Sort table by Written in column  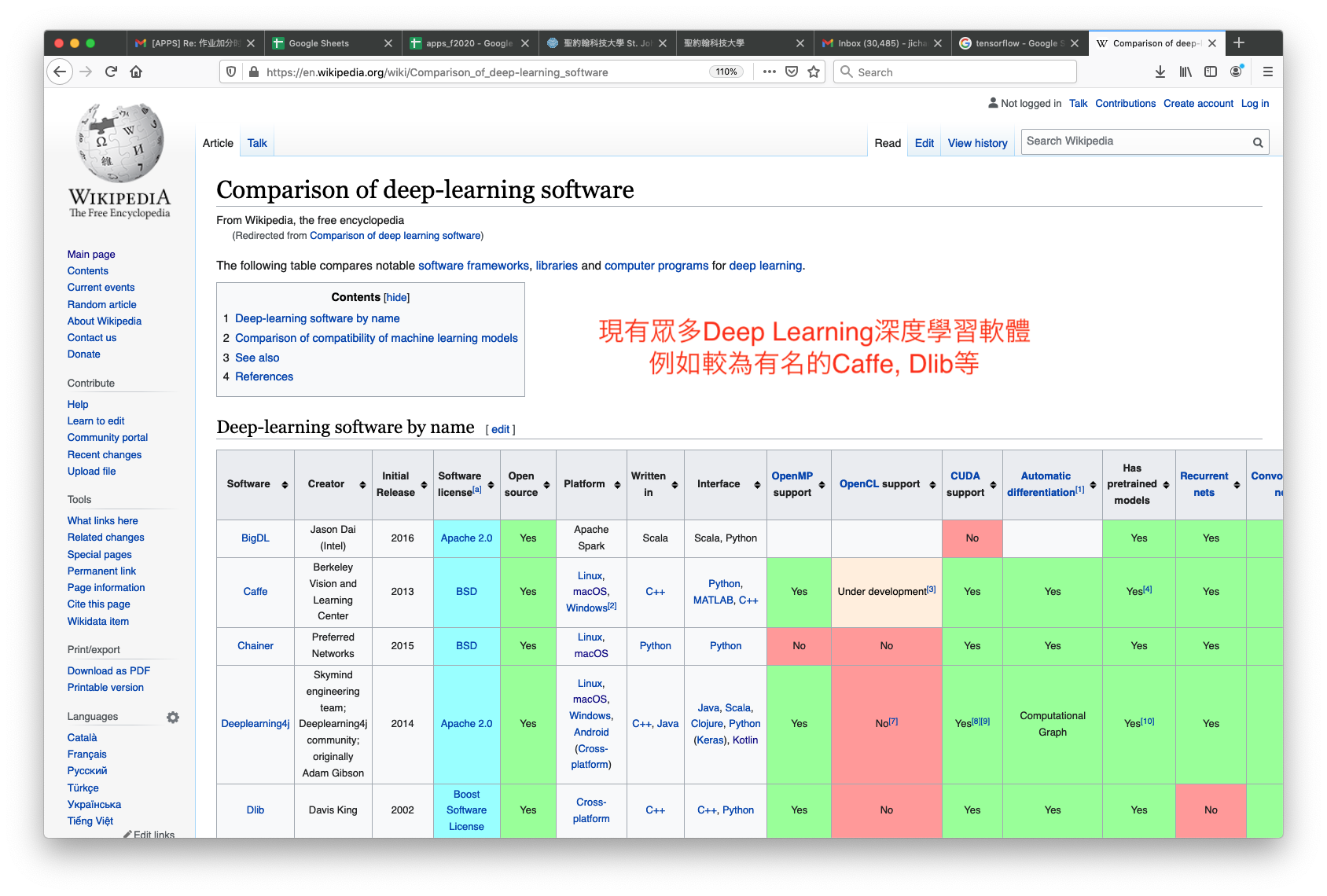coord(675,485)
